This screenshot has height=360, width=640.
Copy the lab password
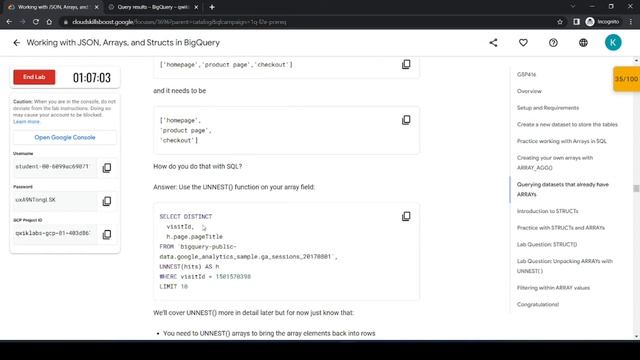coord(107,201)
